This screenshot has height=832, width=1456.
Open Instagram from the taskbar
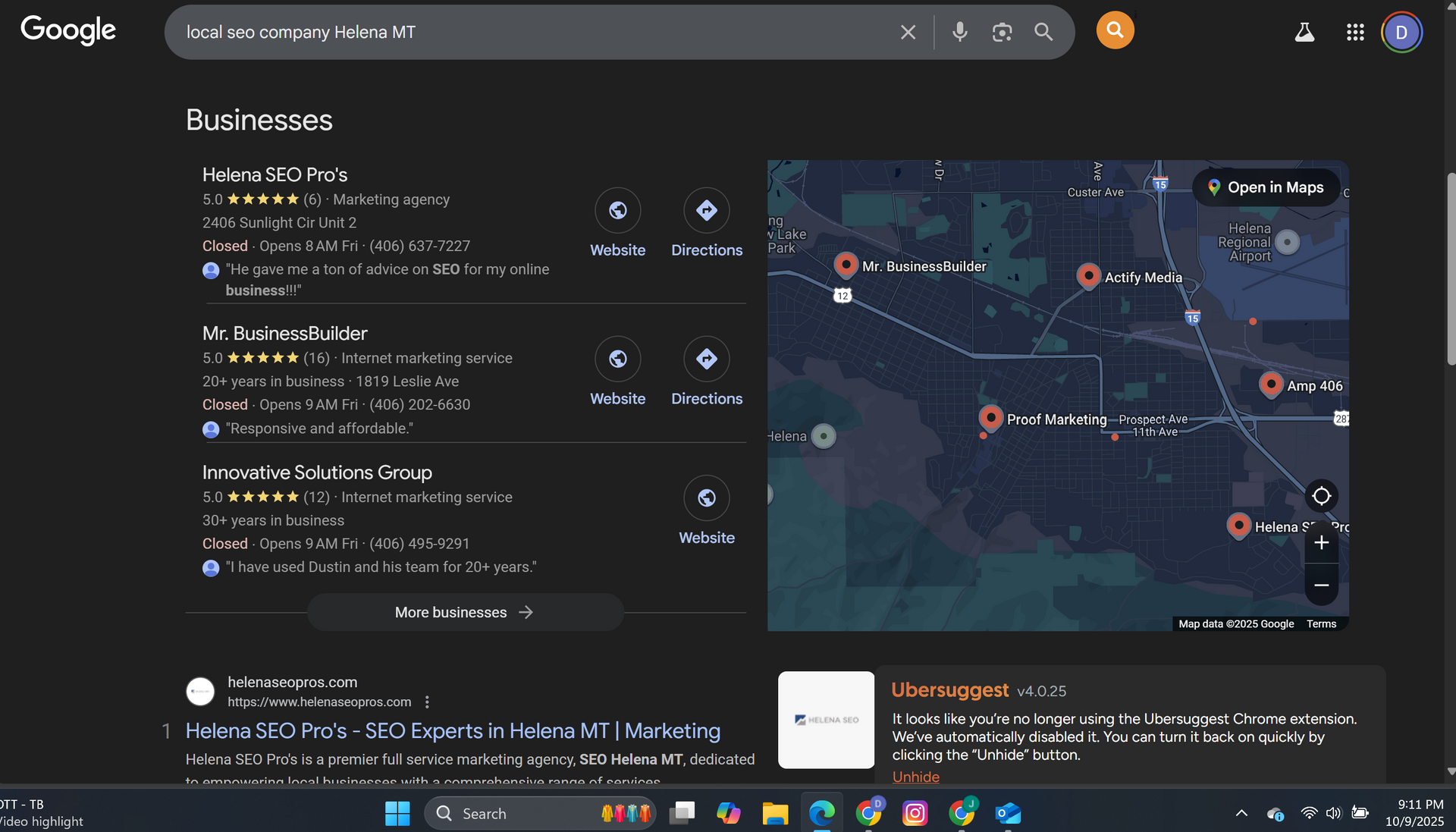click(x=915, y=813)
